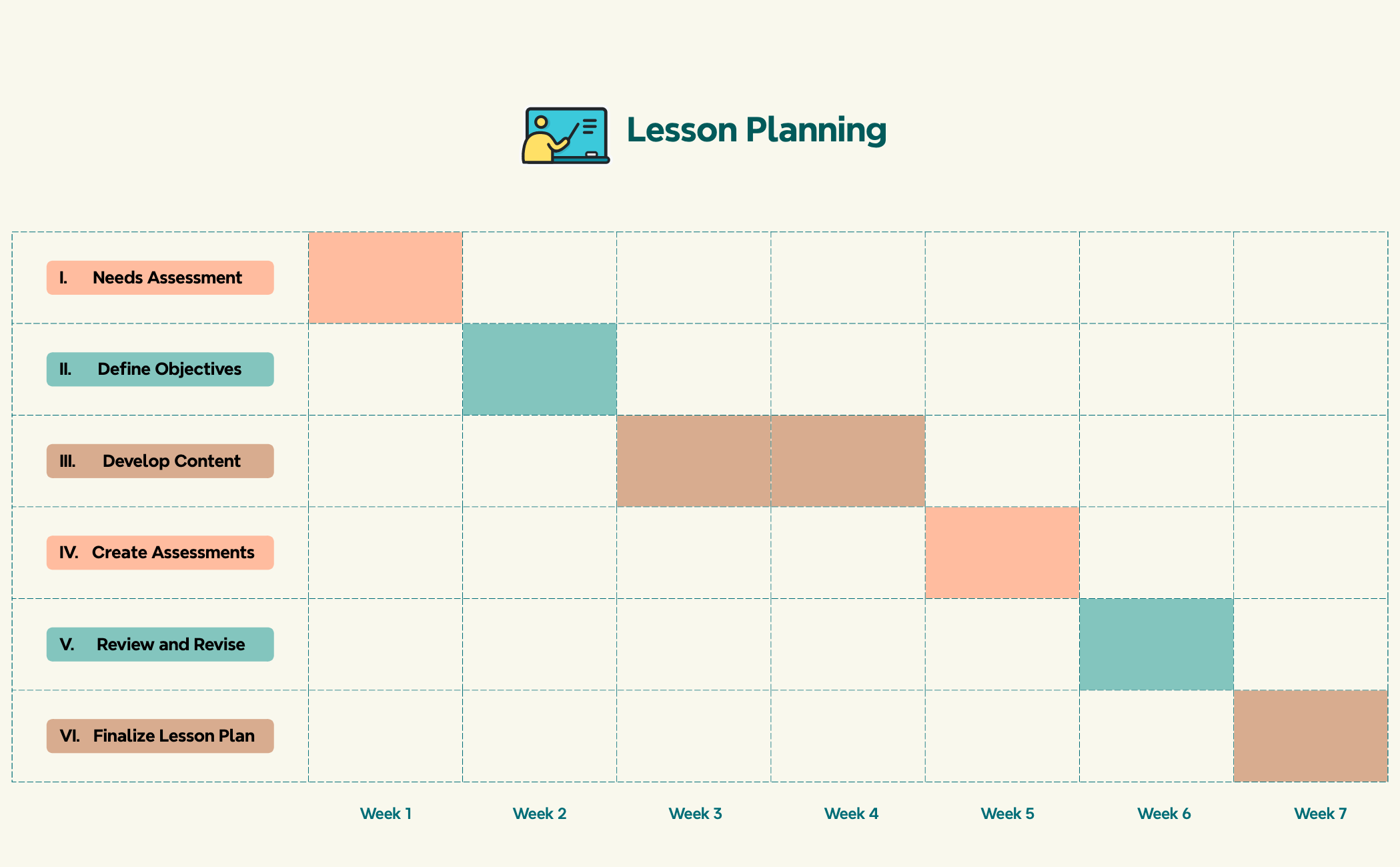Select the Lesson Planning title text

(756, 130)
